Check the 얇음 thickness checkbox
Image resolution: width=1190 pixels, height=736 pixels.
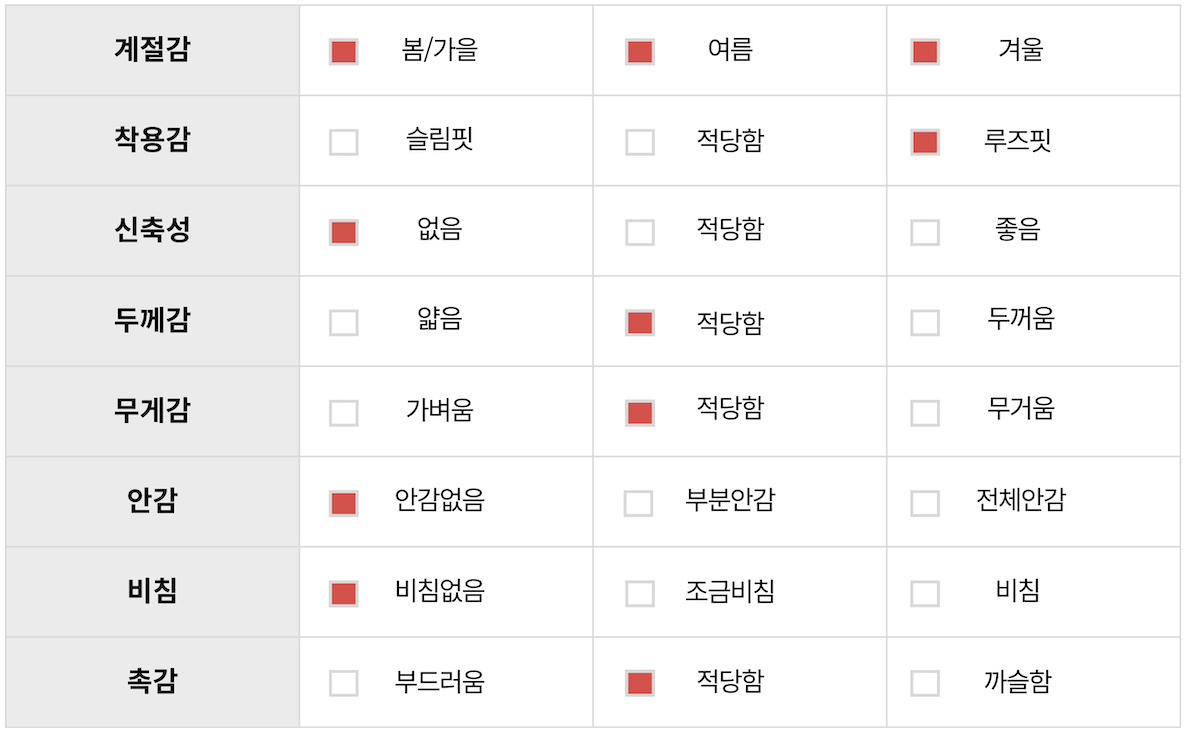pos(344,323)
